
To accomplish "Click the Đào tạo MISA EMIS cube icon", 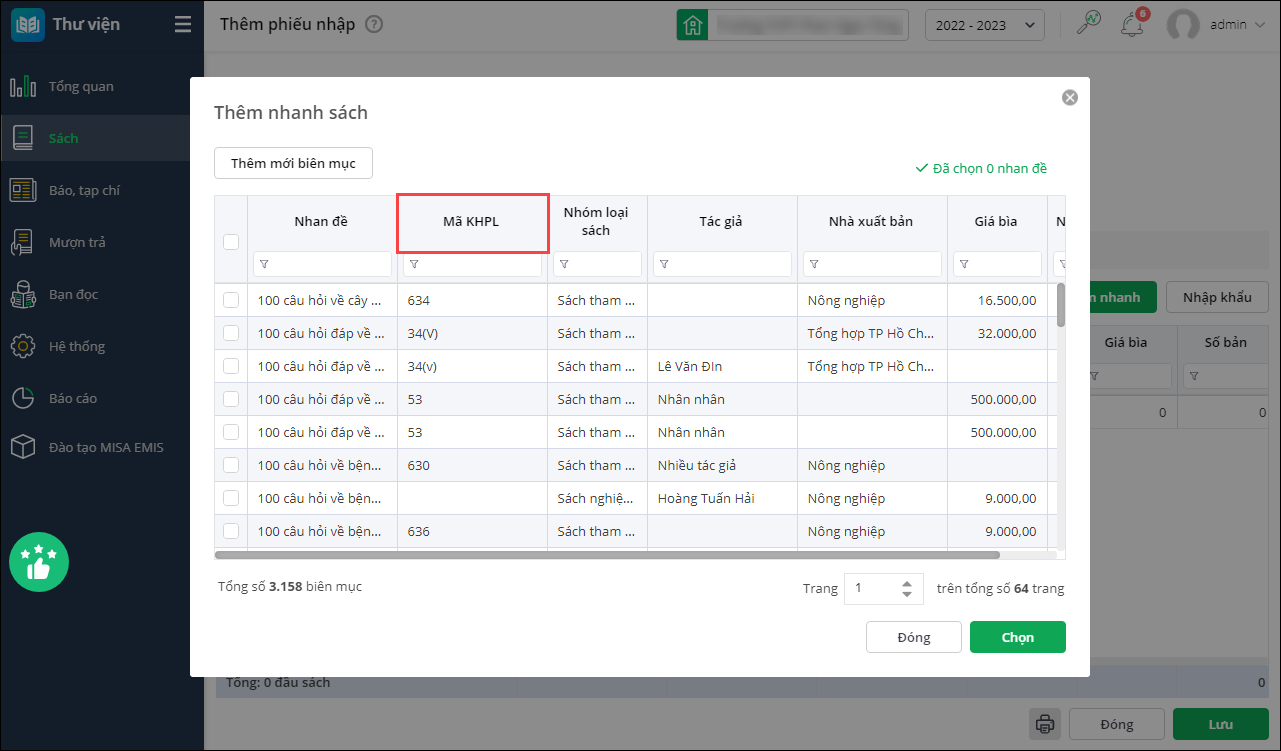I will 23,447.
